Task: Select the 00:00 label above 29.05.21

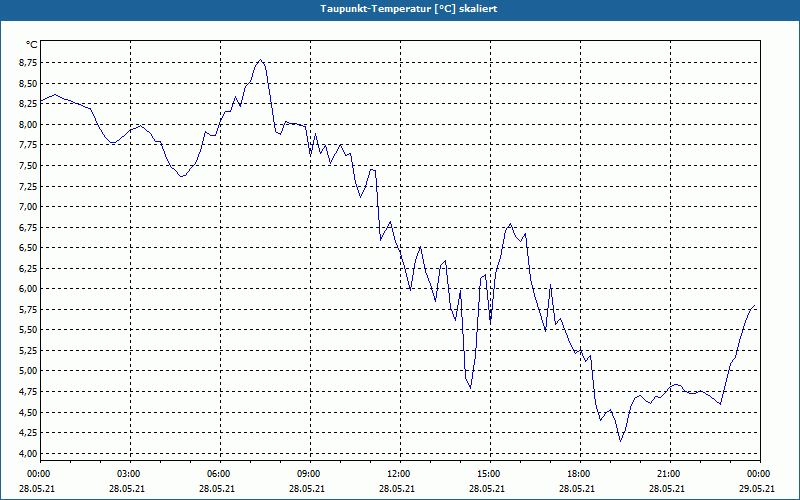Action: click(x=760, y=474)
